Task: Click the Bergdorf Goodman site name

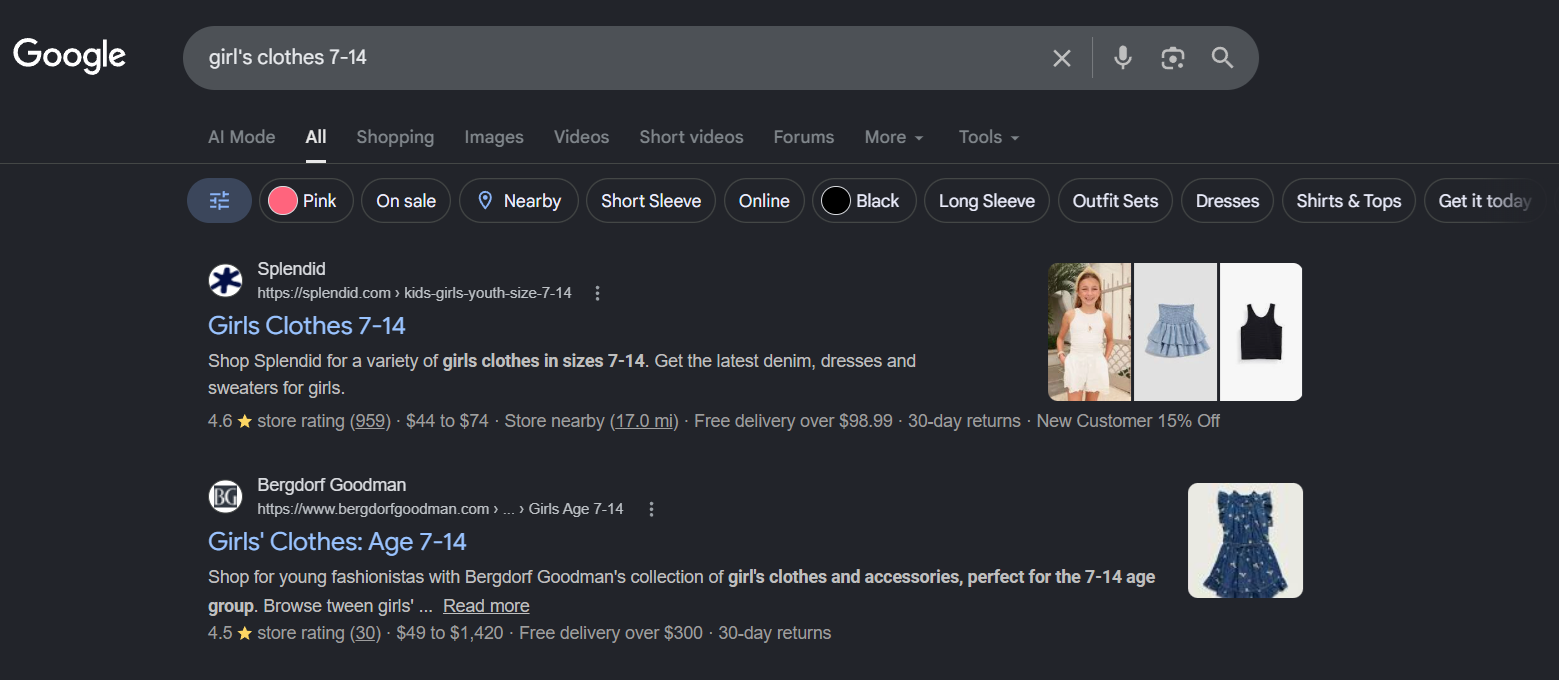Action: 332,485
